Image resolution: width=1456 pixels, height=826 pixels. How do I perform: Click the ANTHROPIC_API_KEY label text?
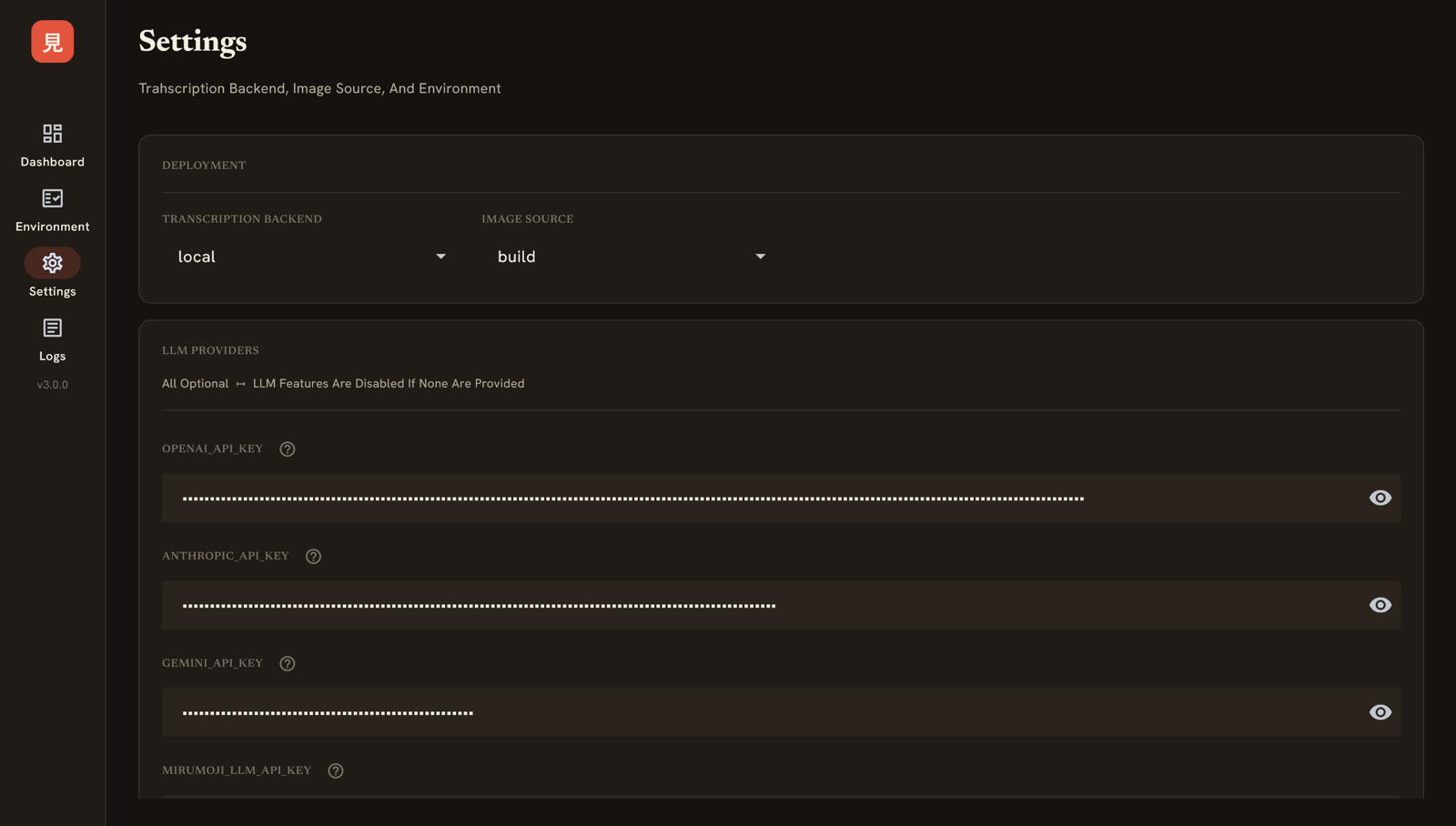tap(226, 557)
